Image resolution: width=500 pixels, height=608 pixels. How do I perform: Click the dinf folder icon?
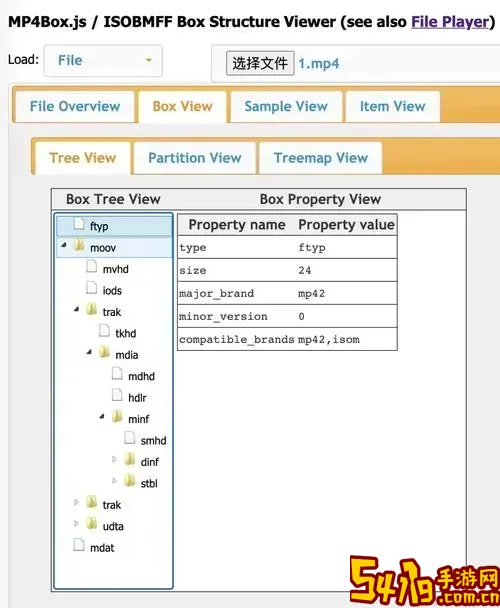tap(130, 460)
